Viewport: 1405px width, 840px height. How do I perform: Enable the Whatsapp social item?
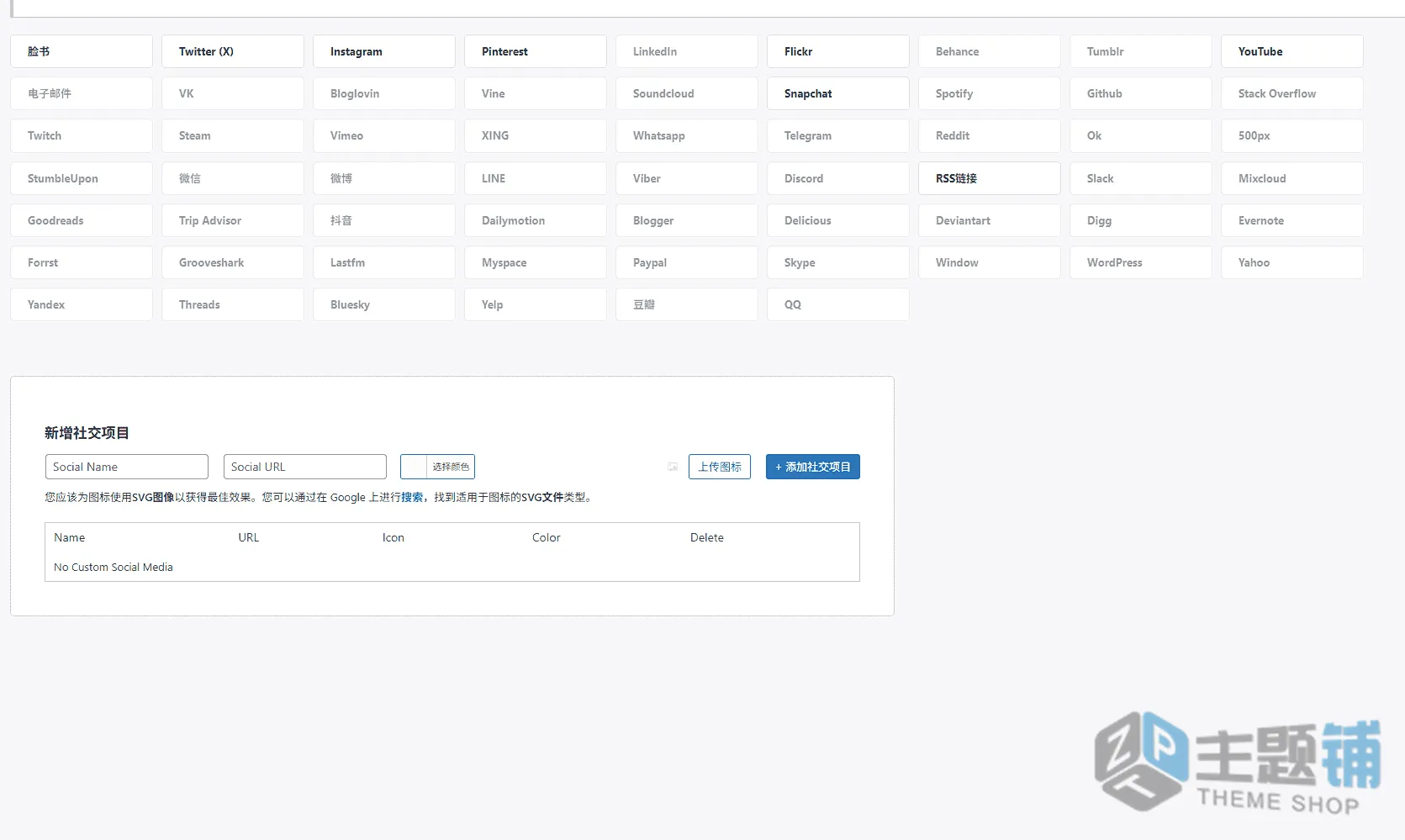[687, 135]
